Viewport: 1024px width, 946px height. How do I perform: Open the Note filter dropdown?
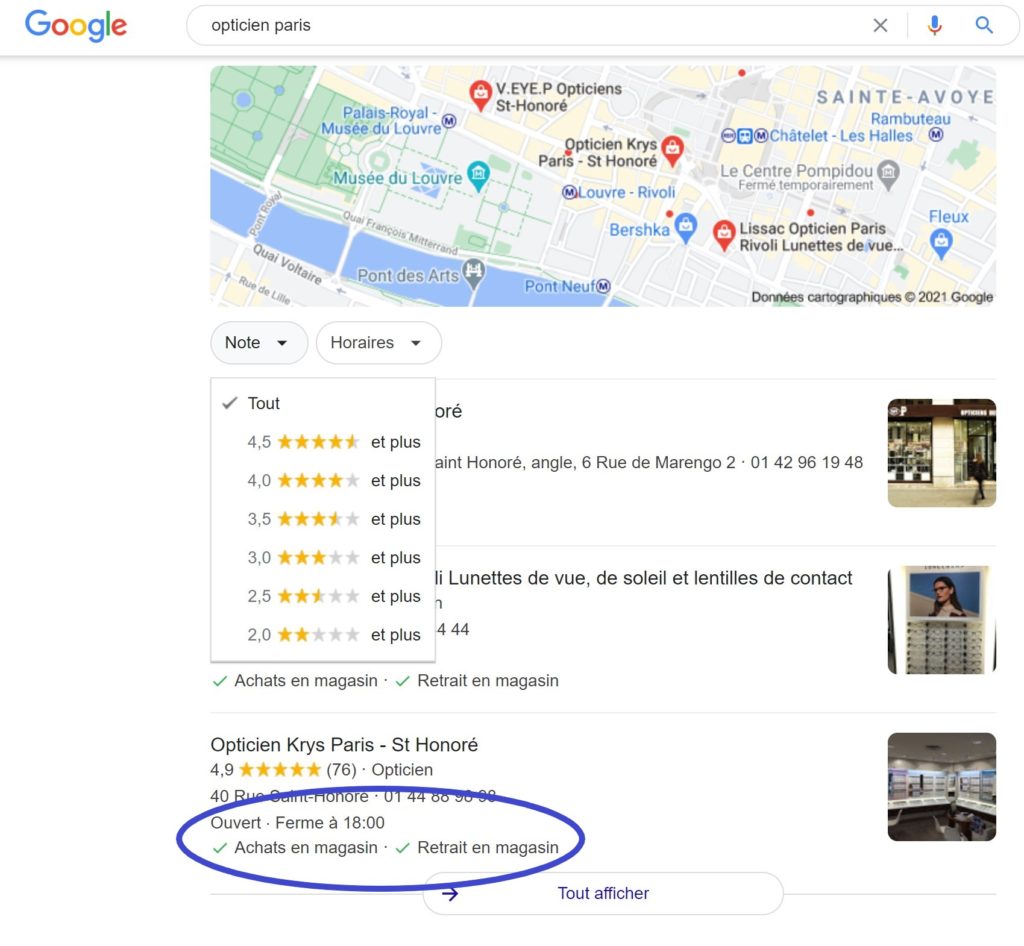pyautogui.click(x=259, y=343)
